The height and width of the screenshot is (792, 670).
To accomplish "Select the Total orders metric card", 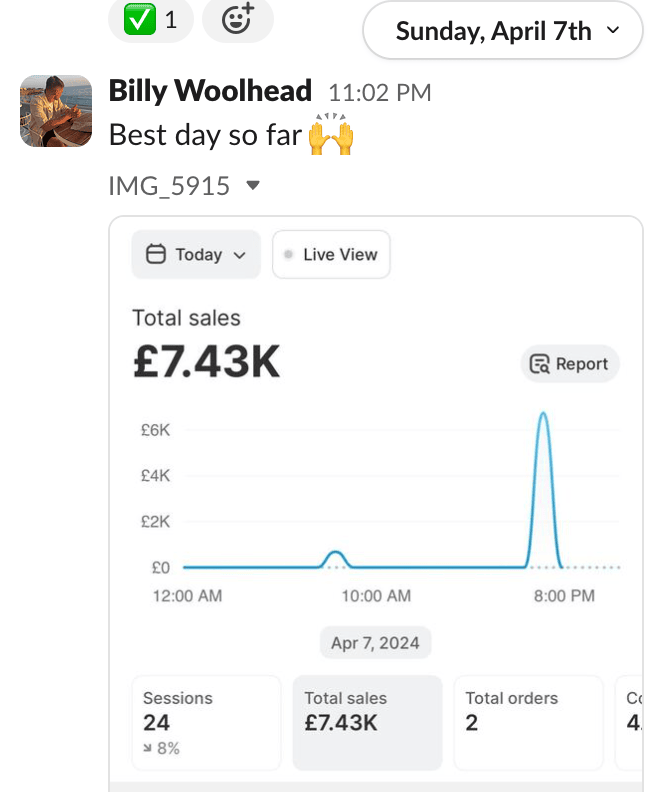I will pyautogui.click(x=528, y=722).
